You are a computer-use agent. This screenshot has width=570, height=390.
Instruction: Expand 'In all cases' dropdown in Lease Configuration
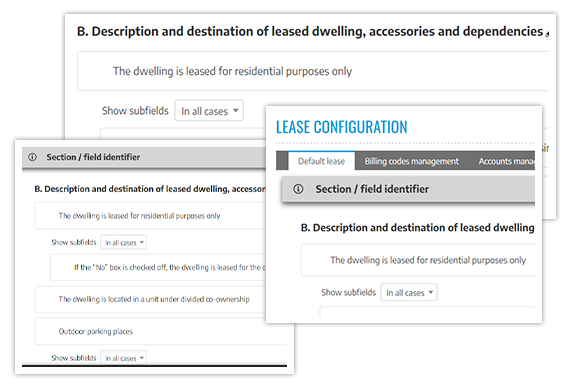tap(409, 292)
